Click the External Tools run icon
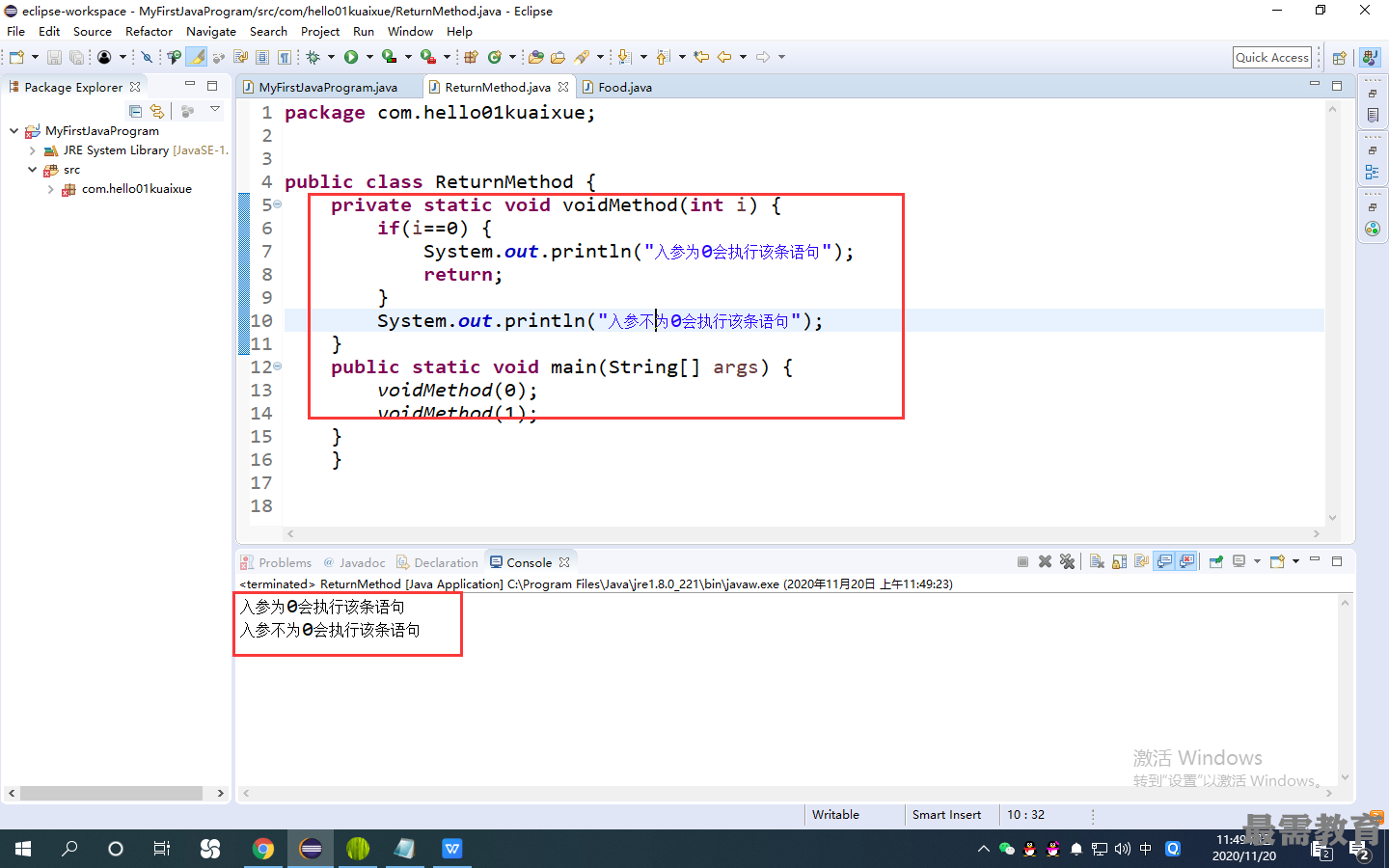Image resolution: width=1389 pixels, height=868 pixels. pos(428,57)
